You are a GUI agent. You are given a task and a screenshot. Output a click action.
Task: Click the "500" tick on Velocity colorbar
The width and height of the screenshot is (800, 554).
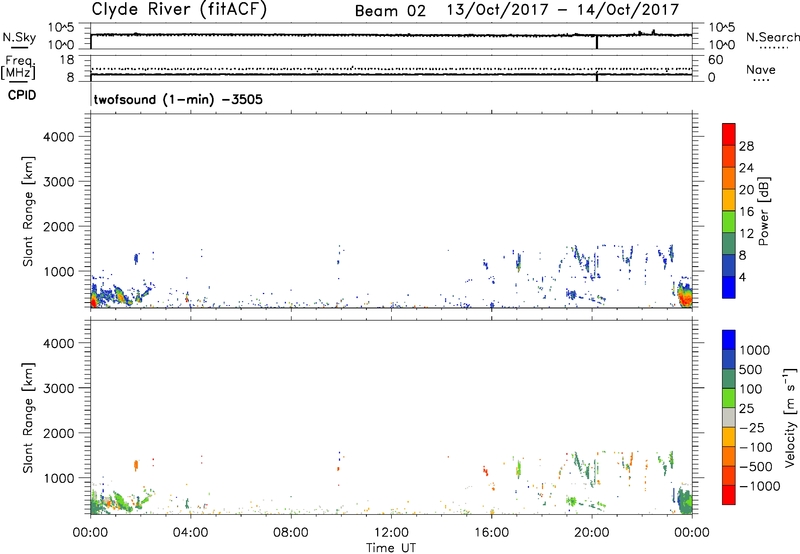point(751,369)
